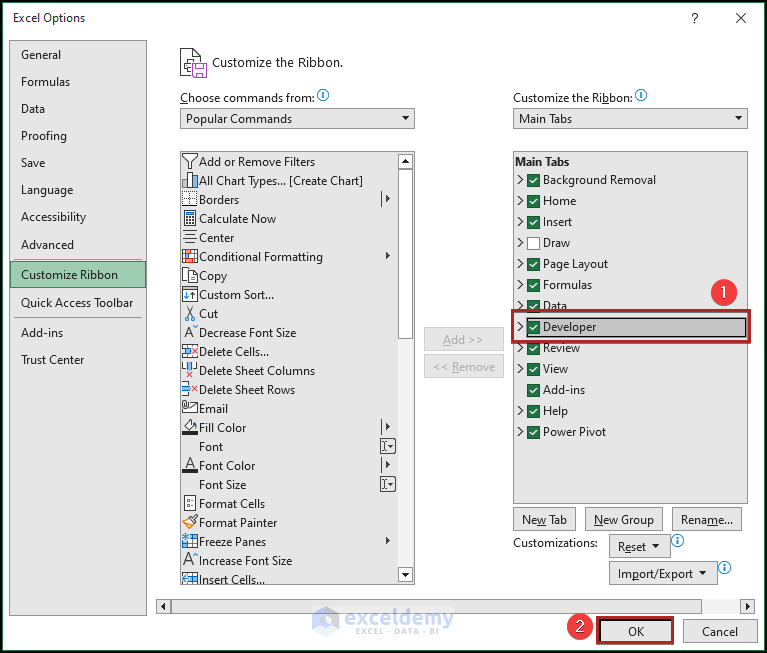Uncheck the Background Removal tab checkbox
The width and height of the screenshot is (767, 653).
[533, 180]
